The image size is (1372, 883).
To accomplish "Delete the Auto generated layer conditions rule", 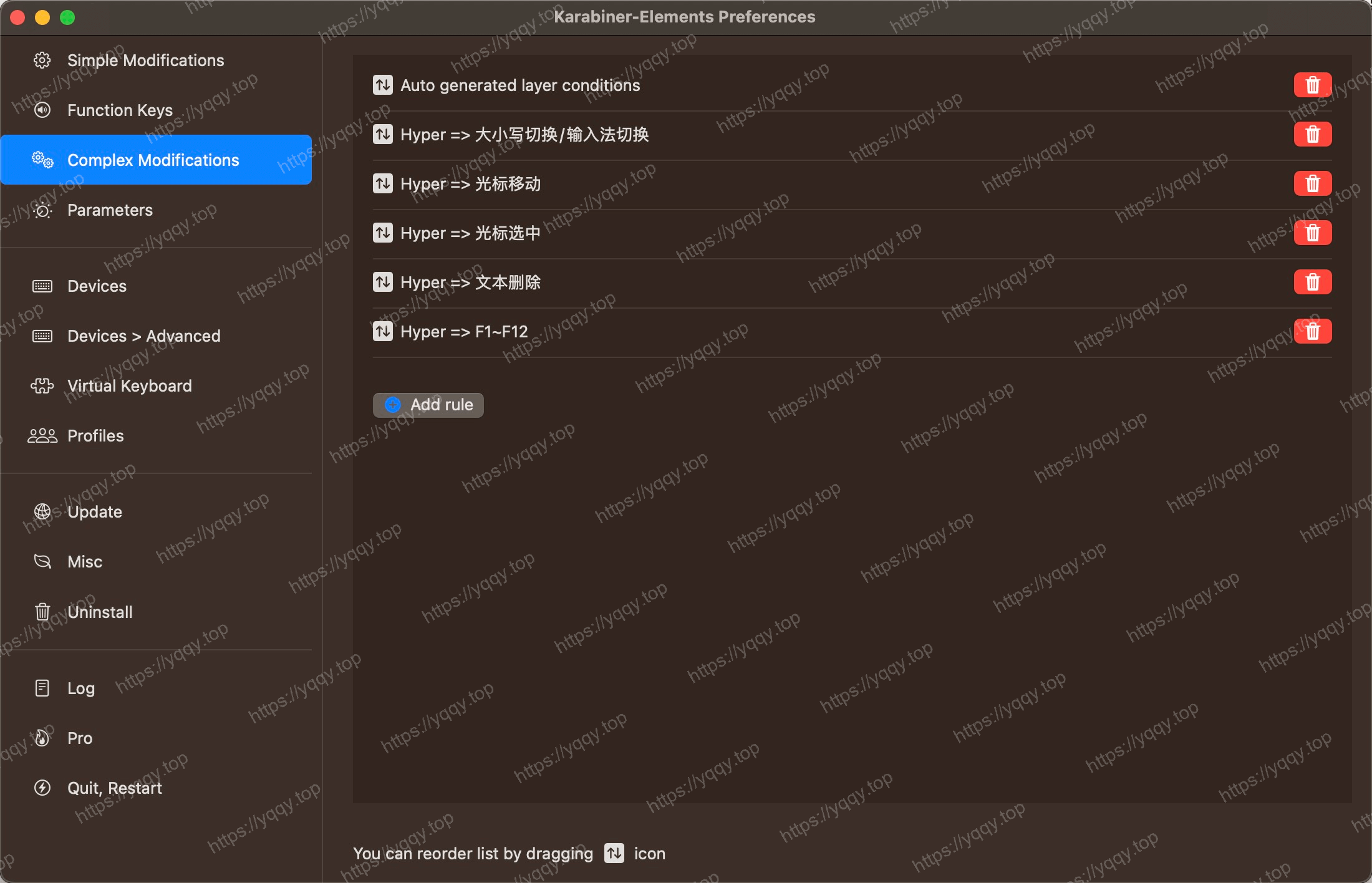I will click(1313, 85).
